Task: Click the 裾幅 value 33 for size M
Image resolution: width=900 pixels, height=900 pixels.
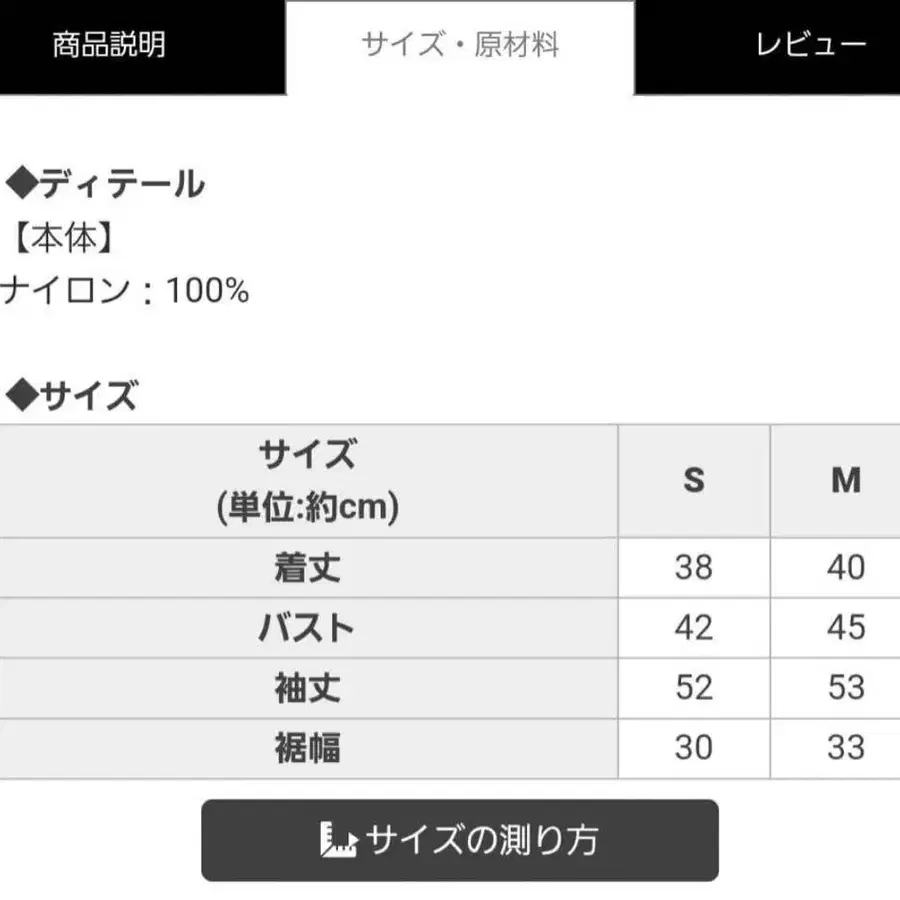Action: (x=845, y=748)
